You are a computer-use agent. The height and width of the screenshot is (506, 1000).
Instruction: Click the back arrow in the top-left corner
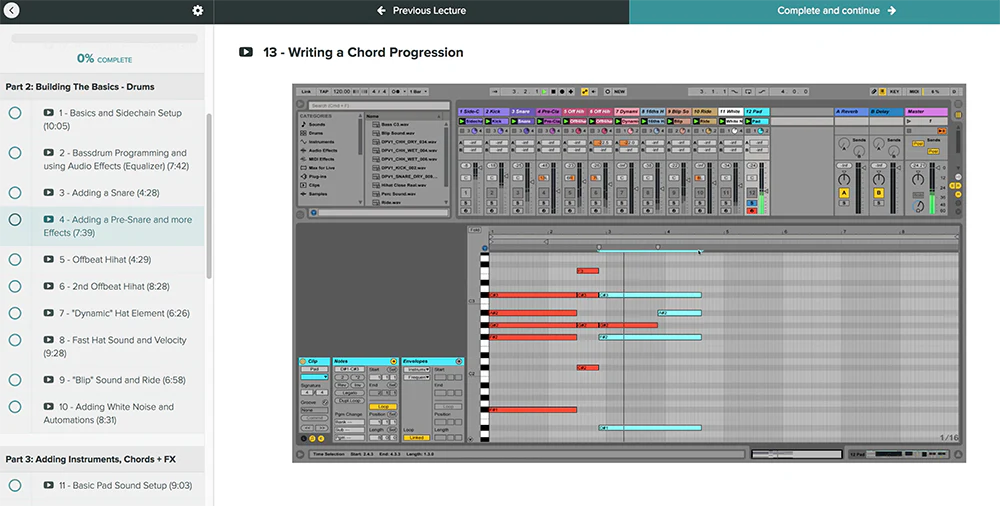click(x=12, y=11)
